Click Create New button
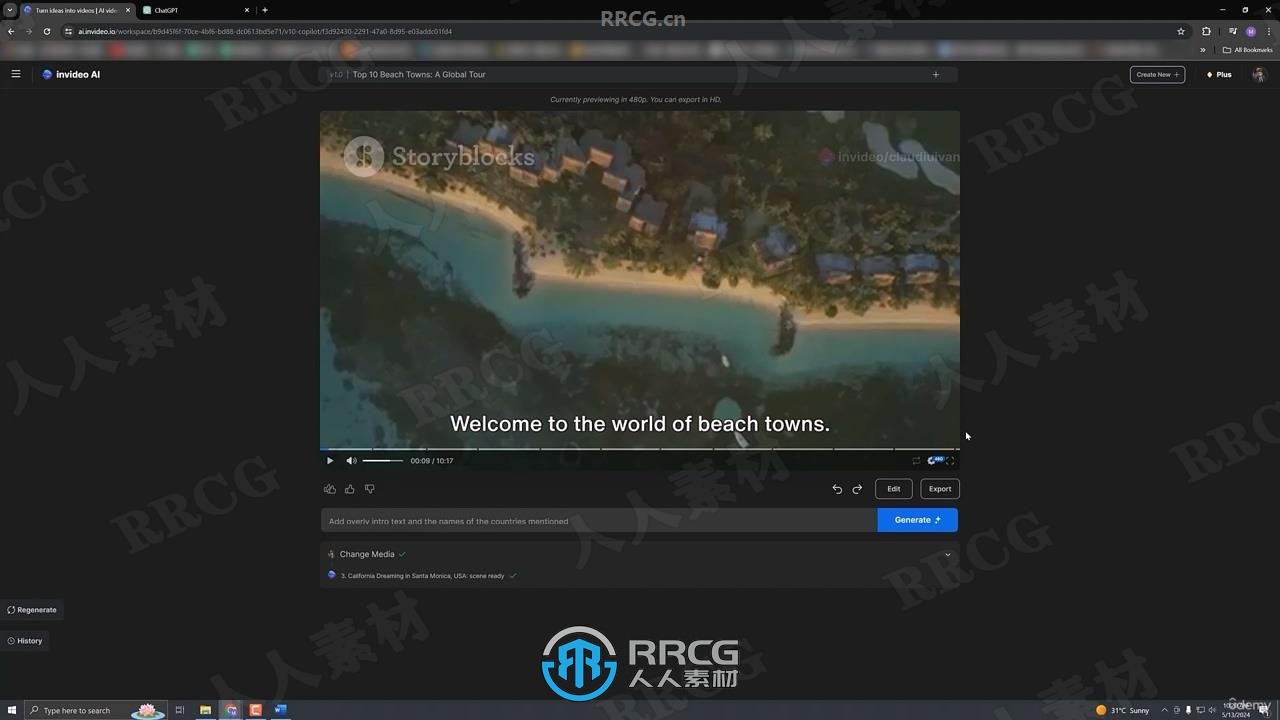1280x720 pixels. 1158,74
